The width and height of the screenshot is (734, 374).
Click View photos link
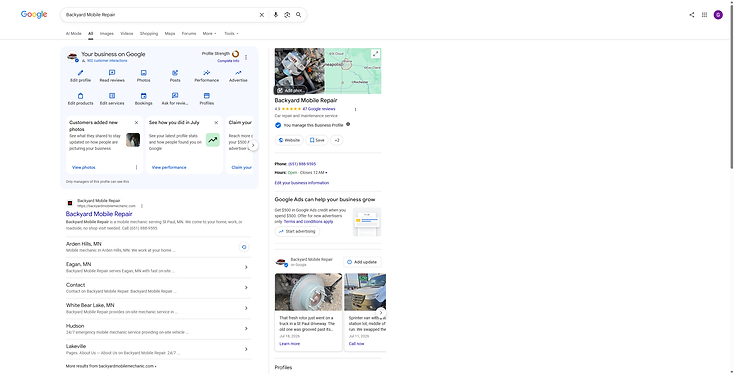(x=84, y=167)
